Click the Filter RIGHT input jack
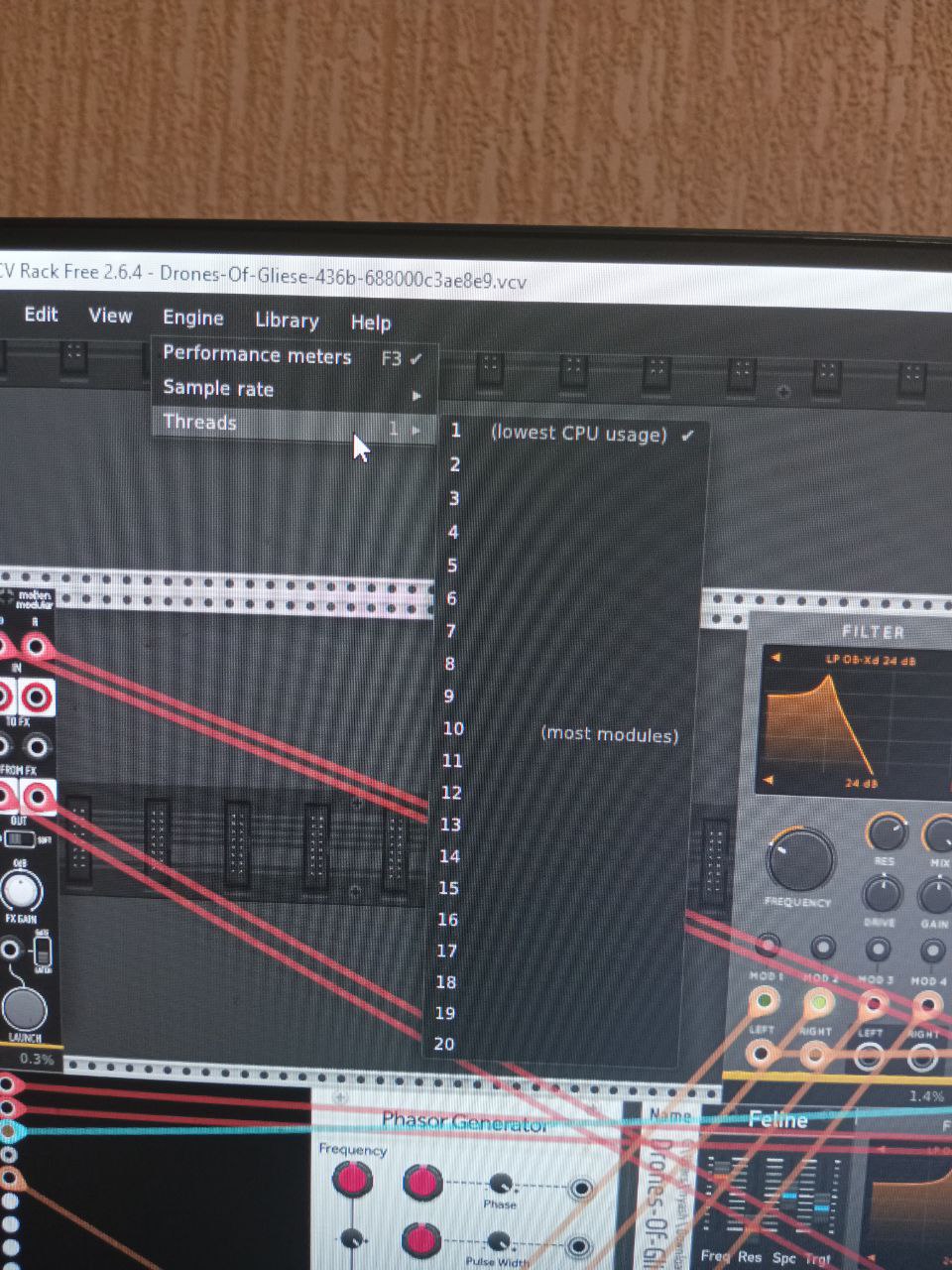 [x=816, y=1055]
